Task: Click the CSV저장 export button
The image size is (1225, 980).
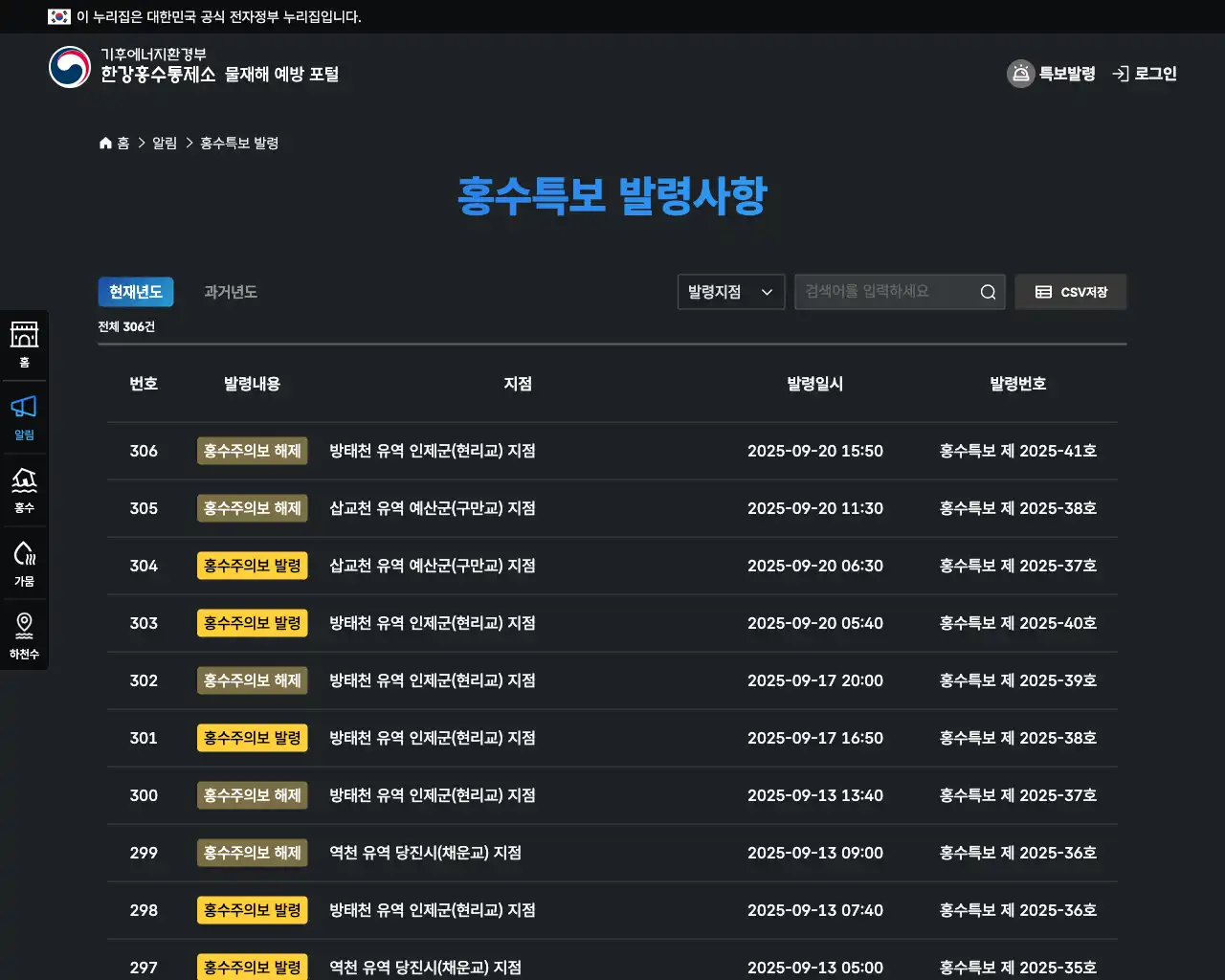Action: tap(1070, 292)
